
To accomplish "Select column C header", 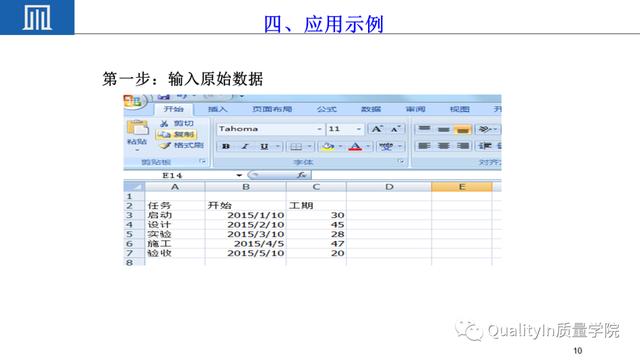I will [316, 187].
